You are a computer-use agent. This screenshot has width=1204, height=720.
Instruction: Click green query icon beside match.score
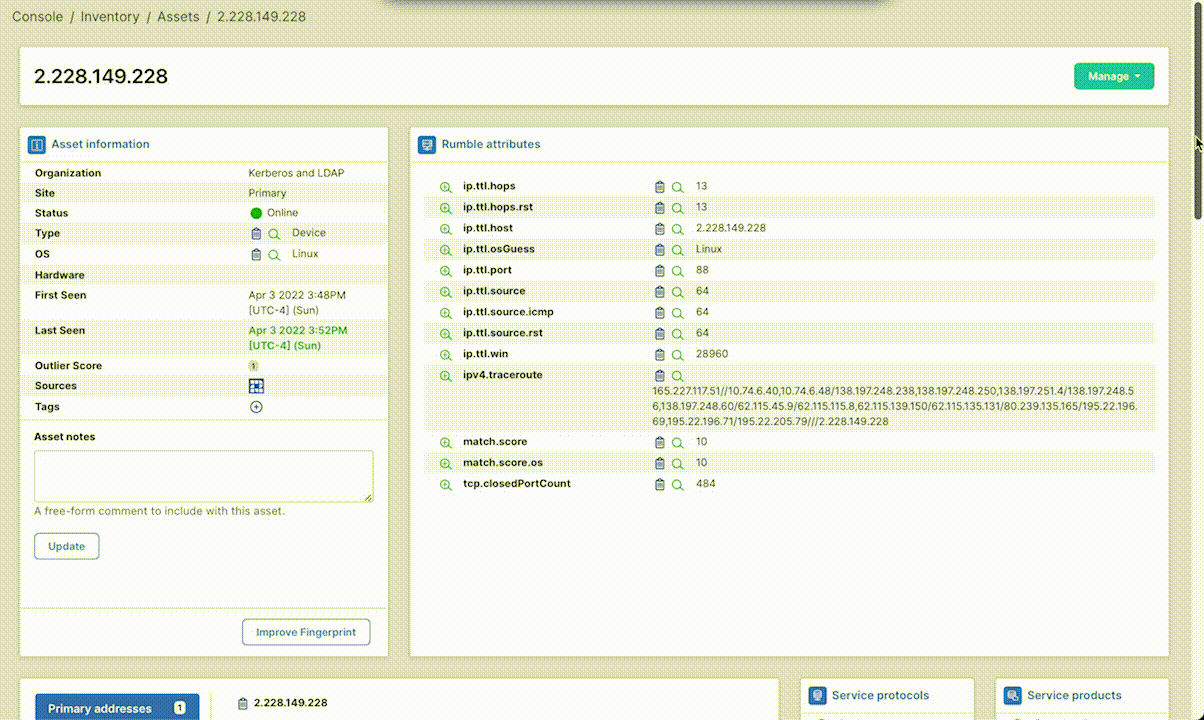pyautogui.click(x=445, y=441)
